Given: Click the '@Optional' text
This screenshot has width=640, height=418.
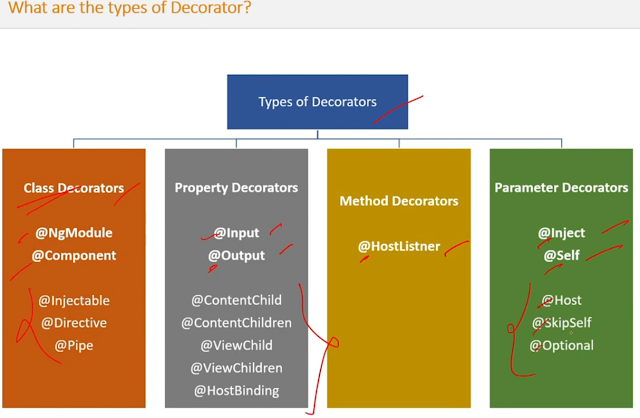Looking at the screenshot, I should coord(561,346).
